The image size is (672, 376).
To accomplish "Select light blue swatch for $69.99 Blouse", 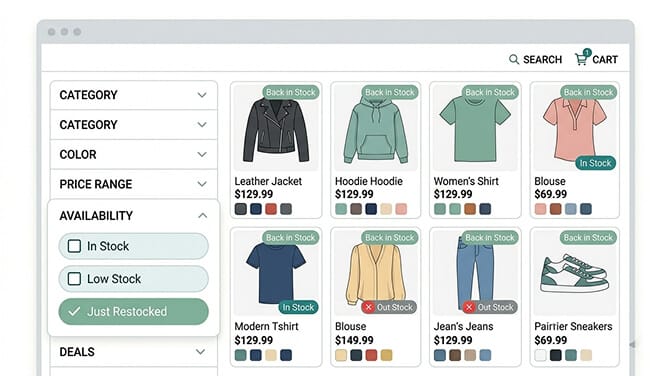I will [x=571, y=209].
